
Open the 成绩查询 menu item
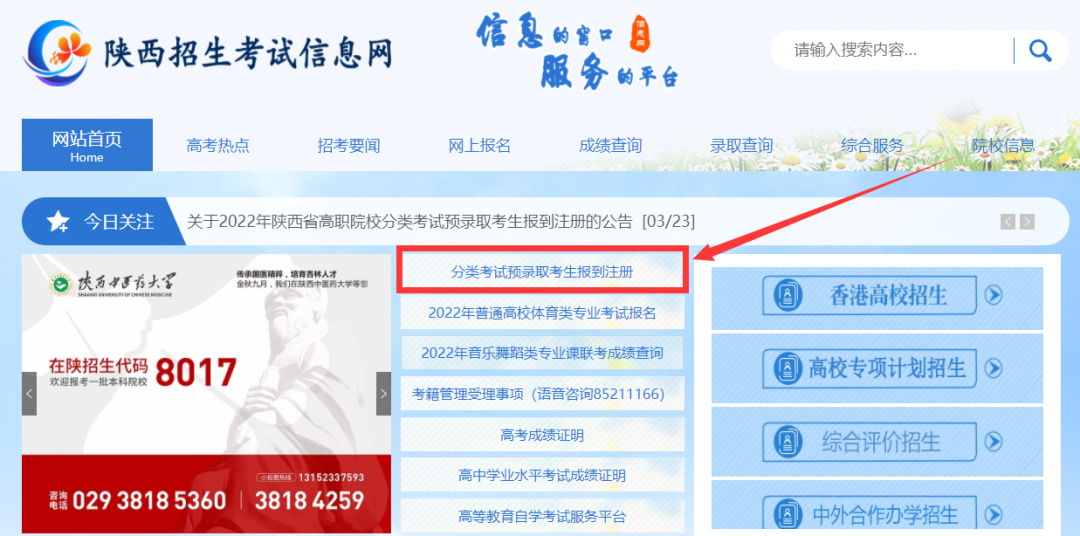[610, 146]
